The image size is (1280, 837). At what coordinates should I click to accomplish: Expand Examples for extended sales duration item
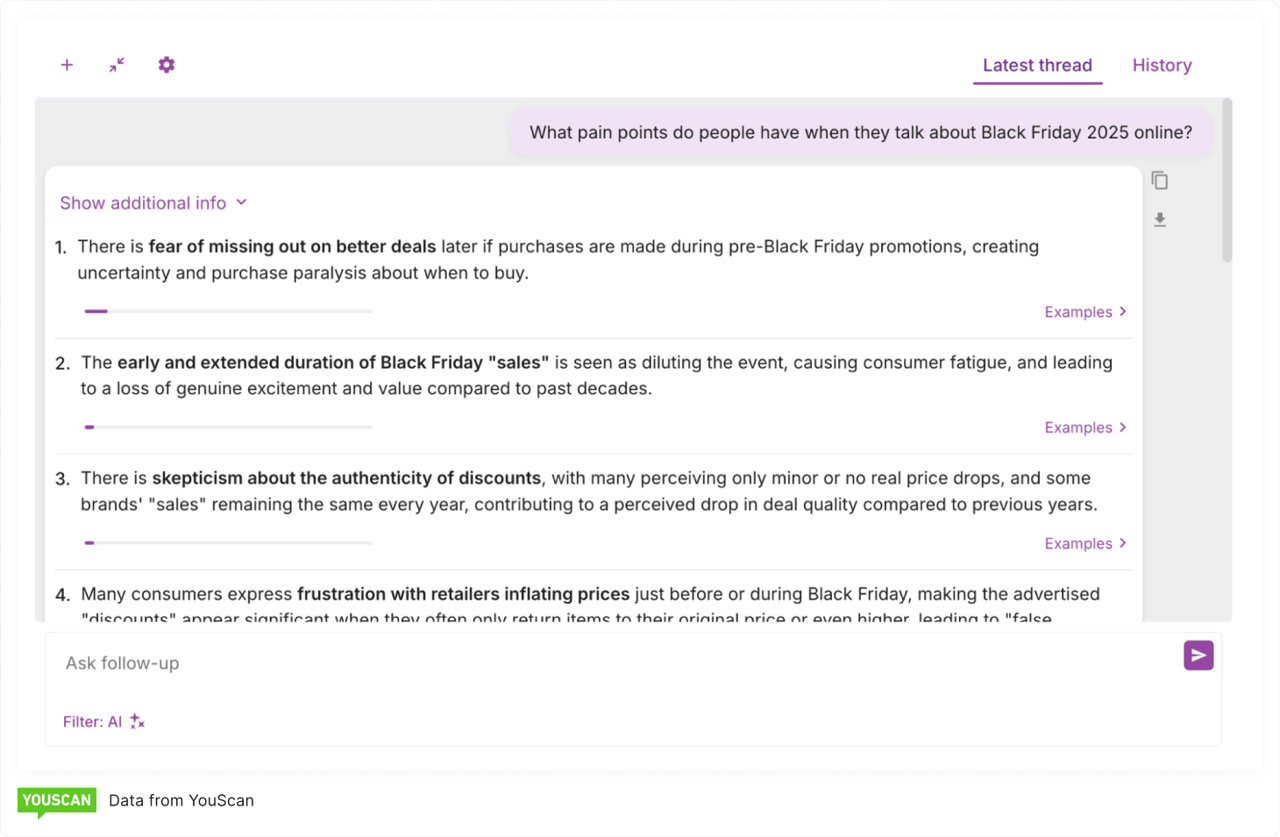coord(1085,428)
